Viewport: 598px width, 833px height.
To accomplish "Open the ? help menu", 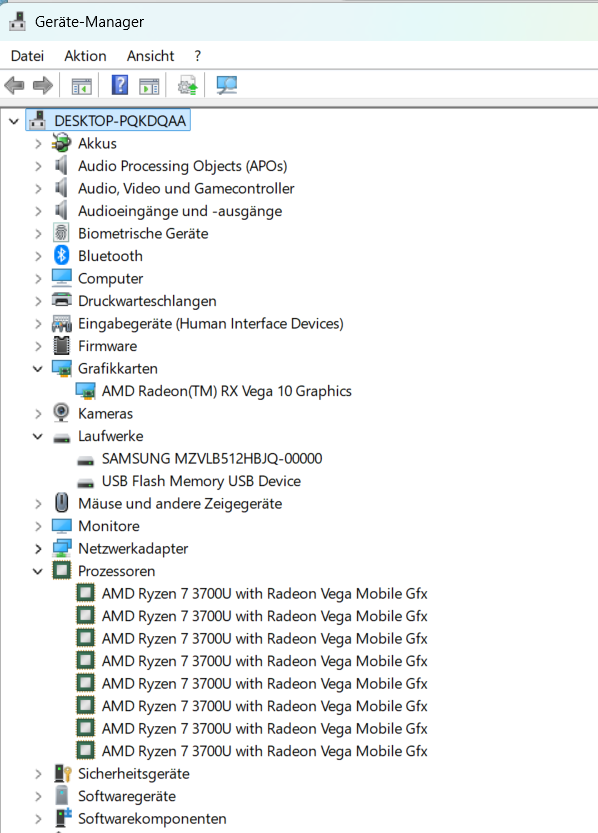I will pos(198,56).
